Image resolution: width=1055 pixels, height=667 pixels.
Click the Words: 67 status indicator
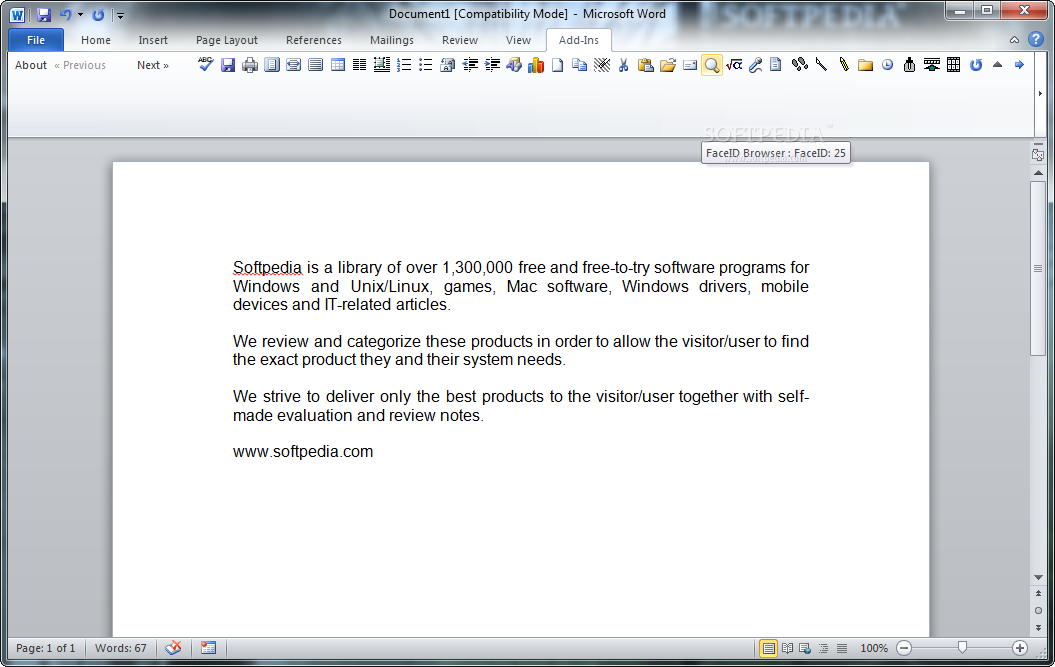pos(120,648)
